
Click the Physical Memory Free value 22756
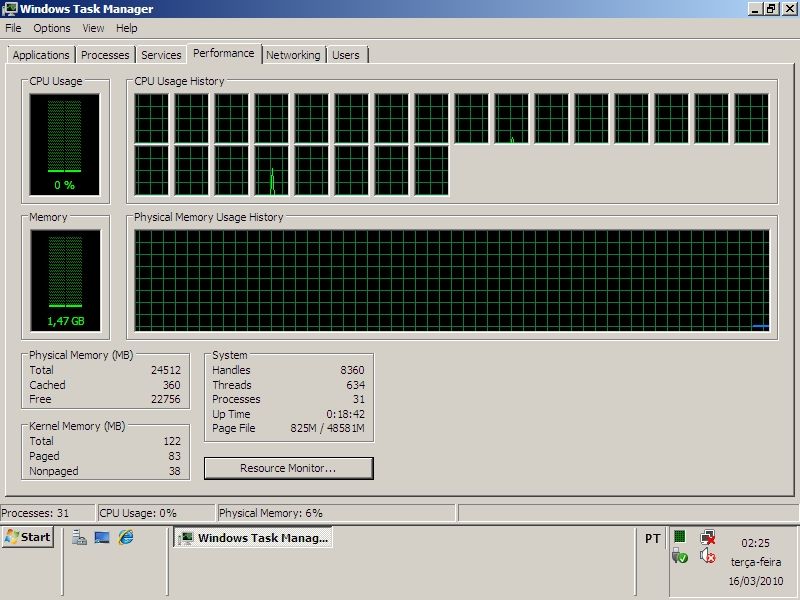165,399
